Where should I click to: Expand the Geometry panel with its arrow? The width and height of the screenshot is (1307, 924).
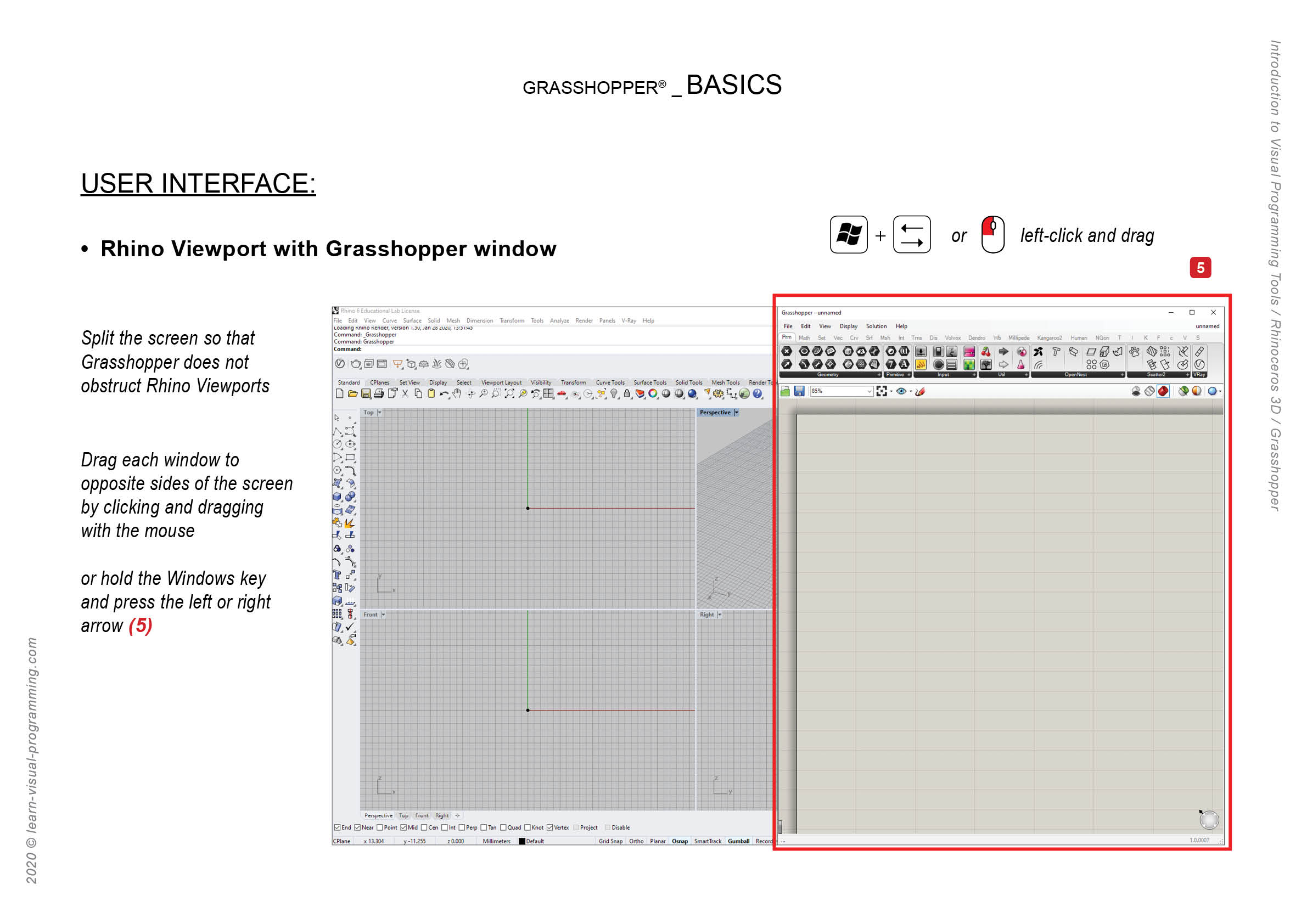879,375
